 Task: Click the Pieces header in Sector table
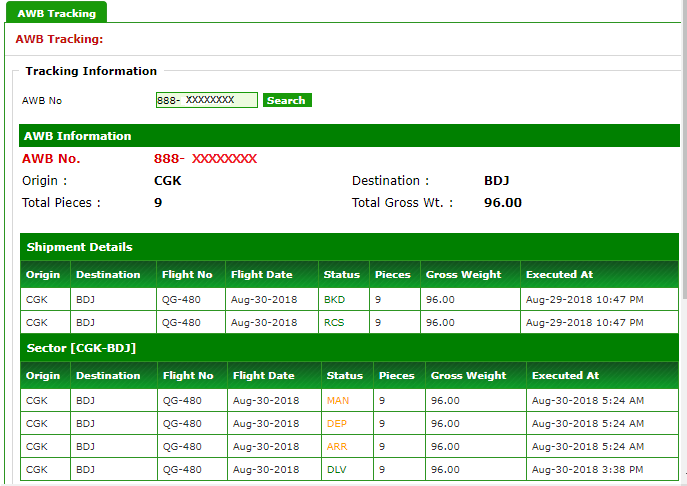[x=399, y=376]
